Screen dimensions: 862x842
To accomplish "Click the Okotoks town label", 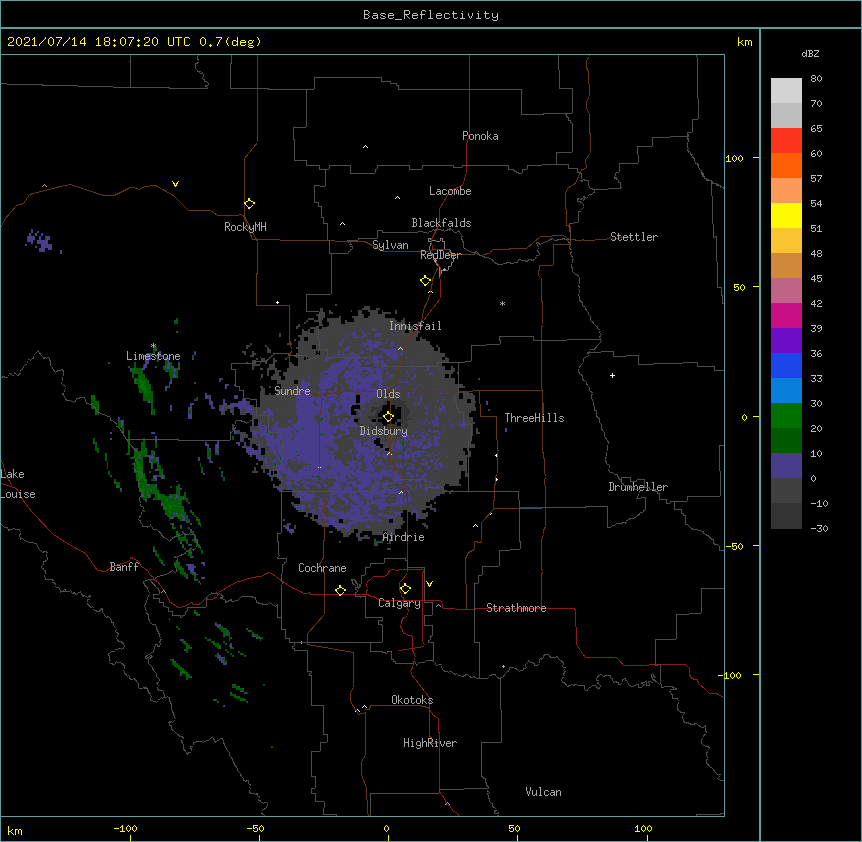I will (412, 700).
